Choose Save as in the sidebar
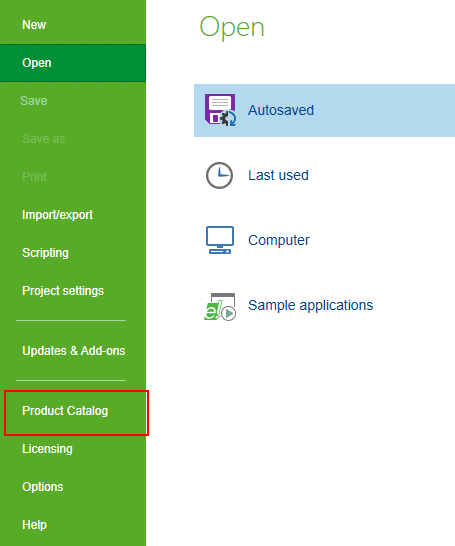The width and height of the screenshot is (455, 546). coord(44,139)
